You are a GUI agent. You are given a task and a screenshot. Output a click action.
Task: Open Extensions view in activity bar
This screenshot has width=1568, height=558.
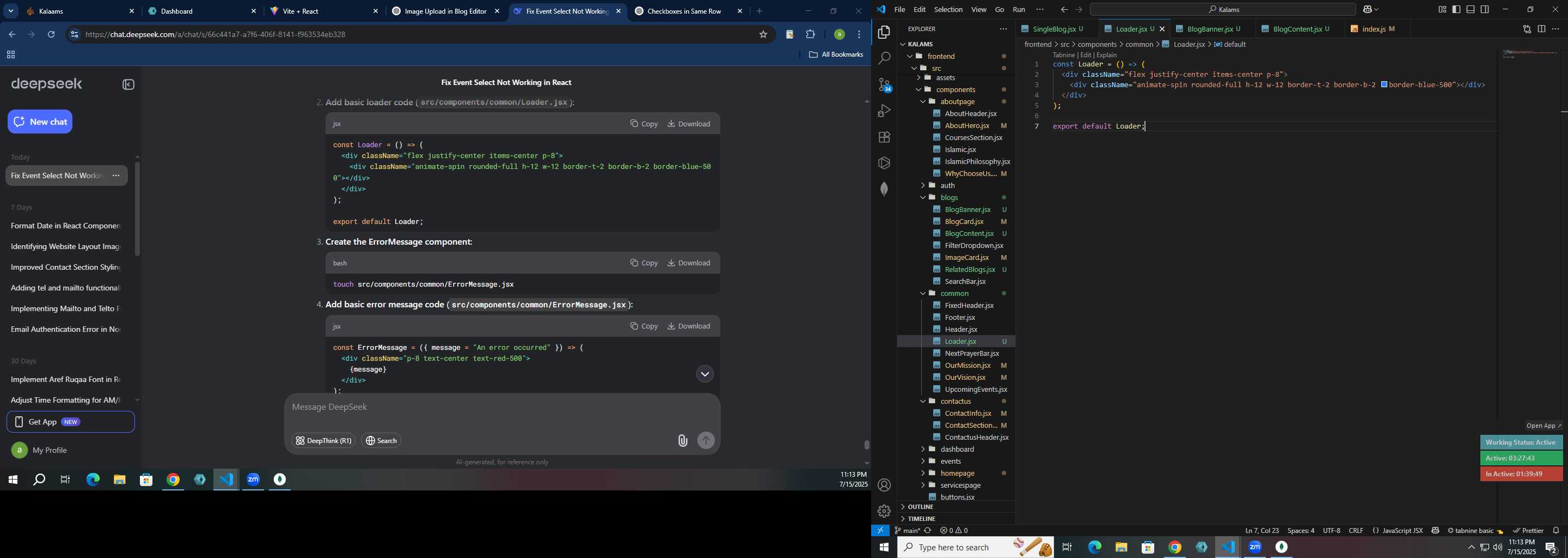pos(884,137)
